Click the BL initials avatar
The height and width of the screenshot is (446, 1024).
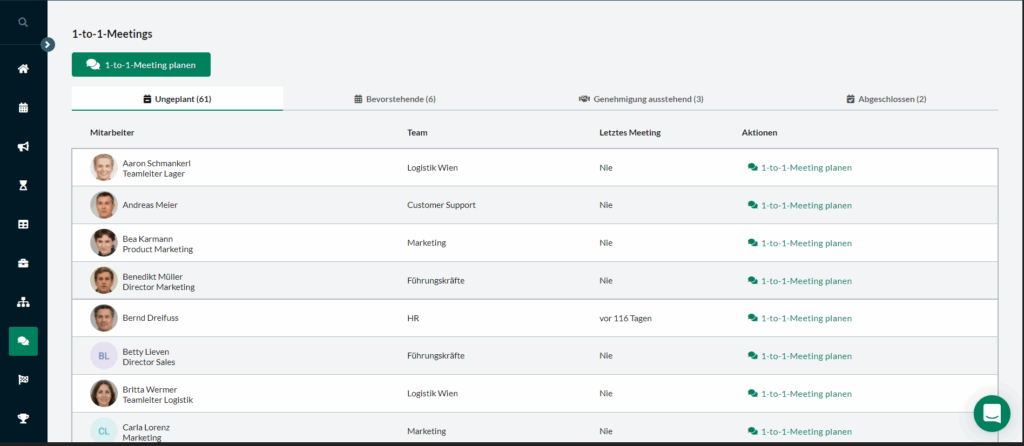coord(104,356)
